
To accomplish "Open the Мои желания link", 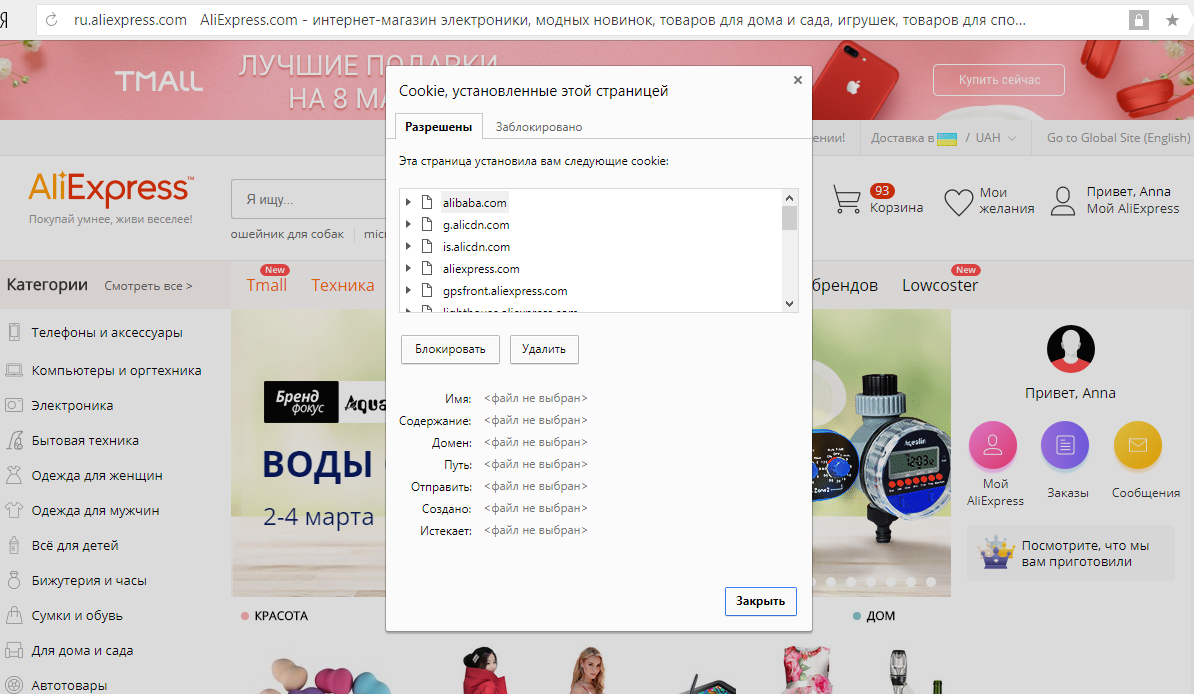I will [x=1006, y=200].
